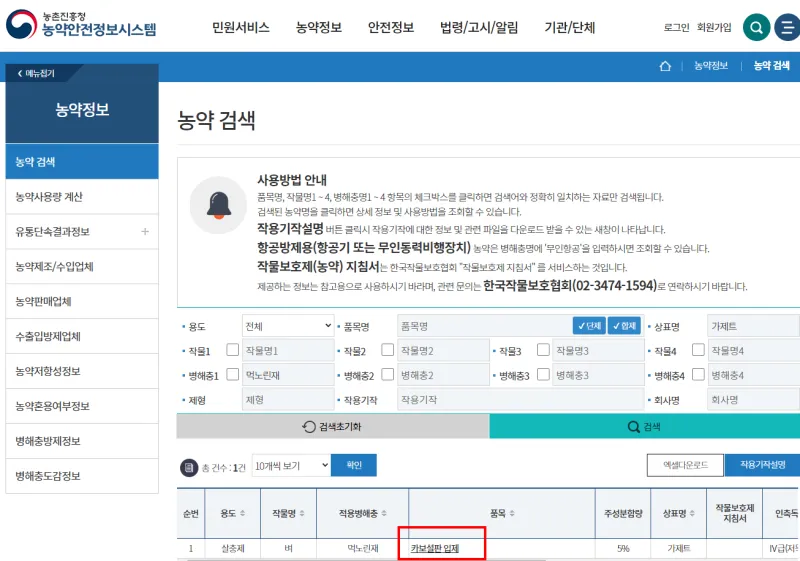Enable the 병해충1 checkbox
Screen dimensions: 800x561
tap(233, 375)
